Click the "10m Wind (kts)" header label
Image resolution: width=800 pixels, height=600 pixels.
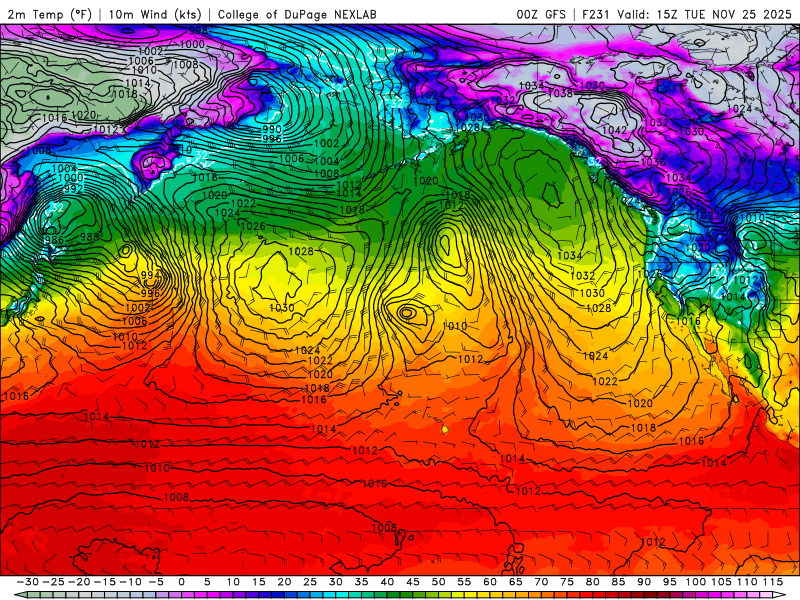[x=155, y=14]
